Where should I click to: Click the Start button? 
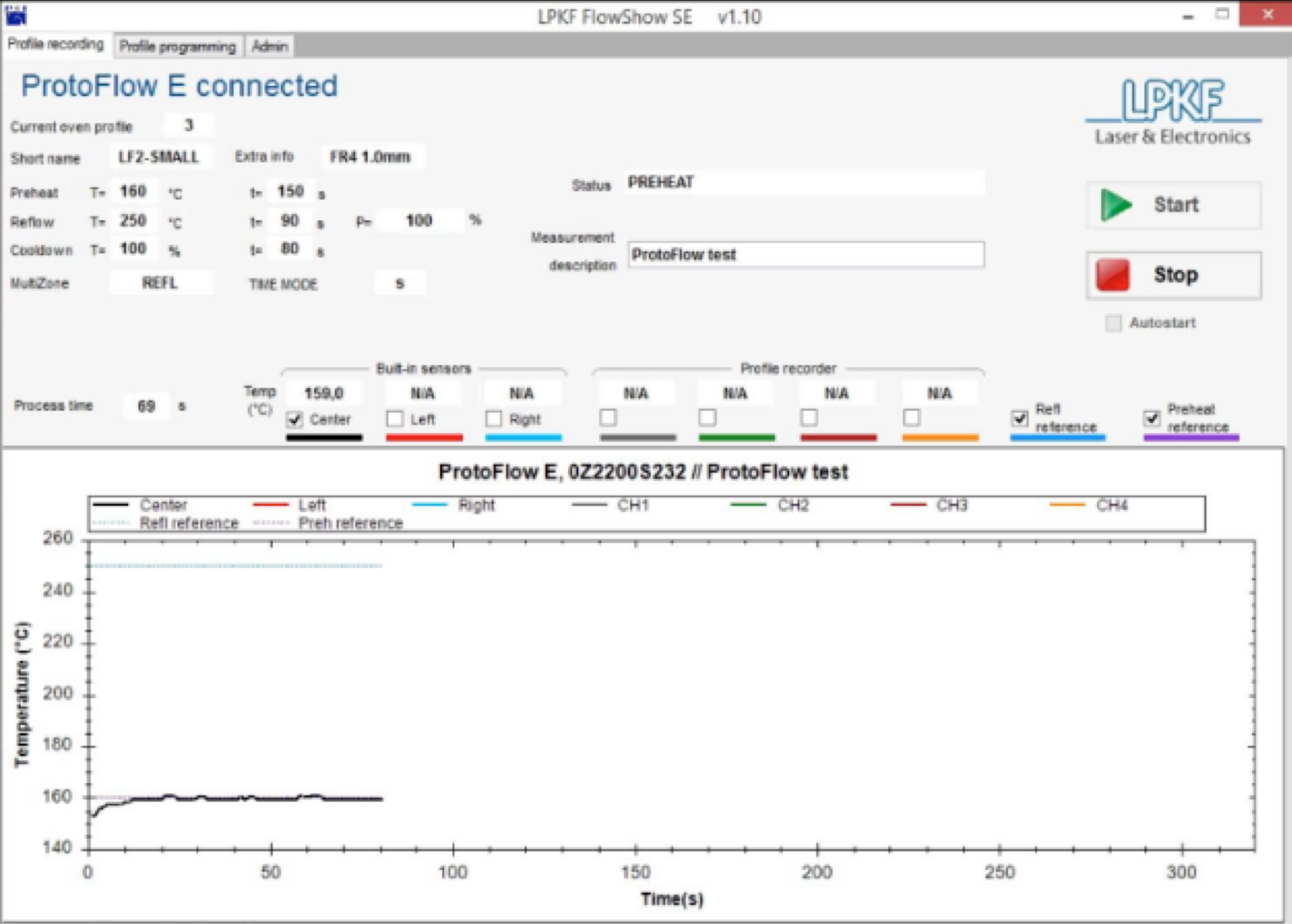[x=1173, y=205]
